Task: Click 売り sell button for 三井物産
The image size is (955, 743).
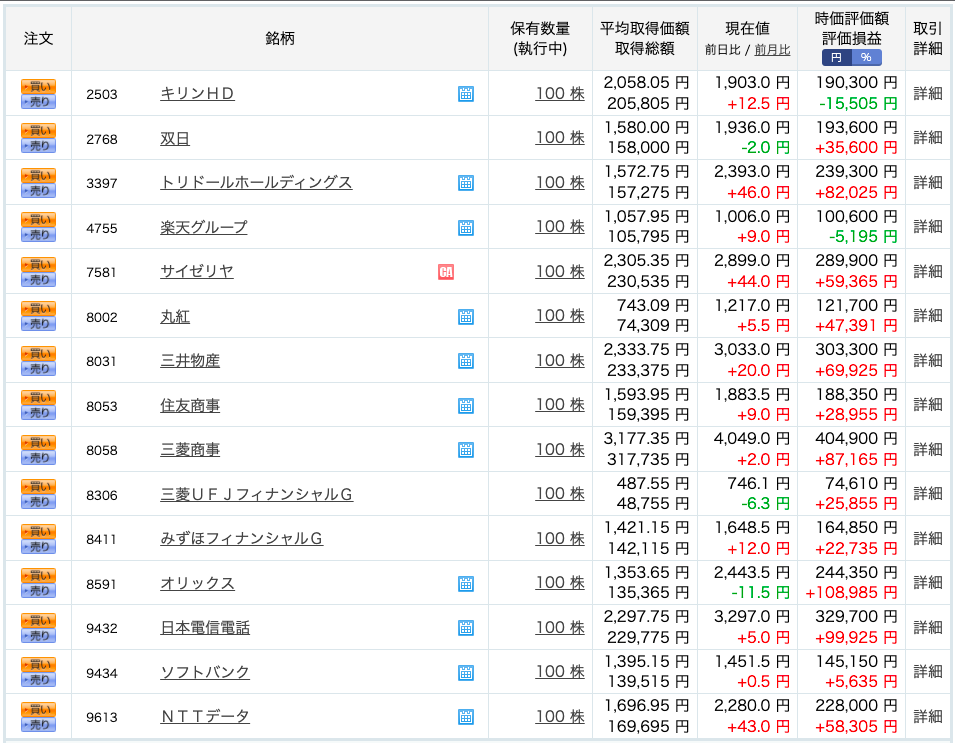Action: click(38, 368)
